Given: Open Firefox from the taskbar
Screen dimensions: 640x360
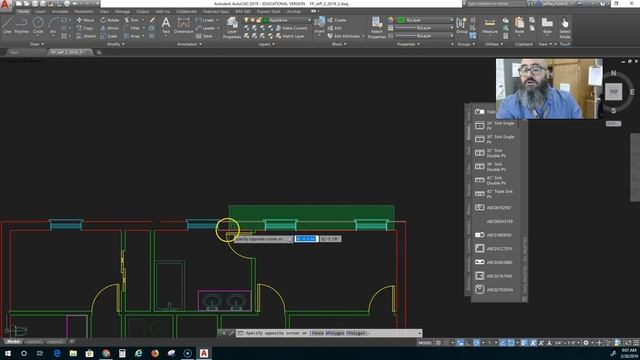Looking at the screenshot, I should 155,353.
